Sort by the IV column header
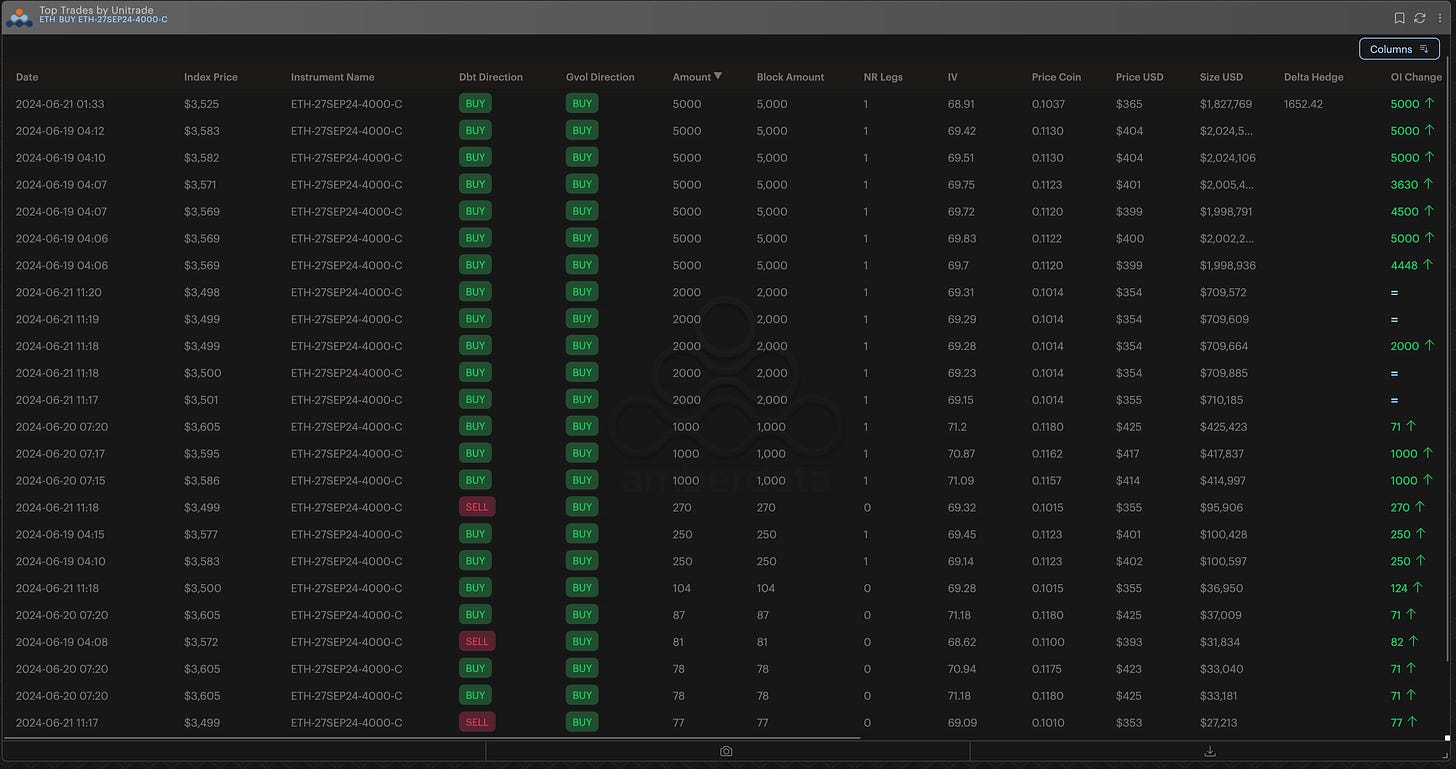Image resolution: width=1456 pixels, height=769 pixels. tap(953, 77)
